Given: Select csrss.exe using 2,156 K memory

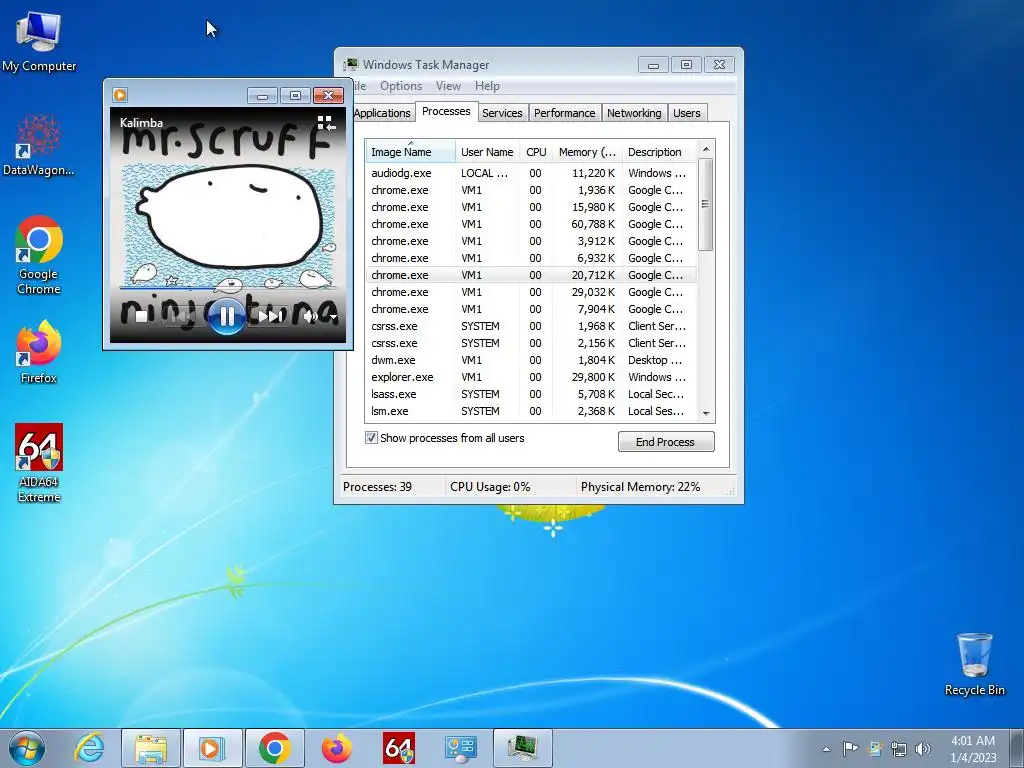Looking at the screenshot, I should 531,343.
